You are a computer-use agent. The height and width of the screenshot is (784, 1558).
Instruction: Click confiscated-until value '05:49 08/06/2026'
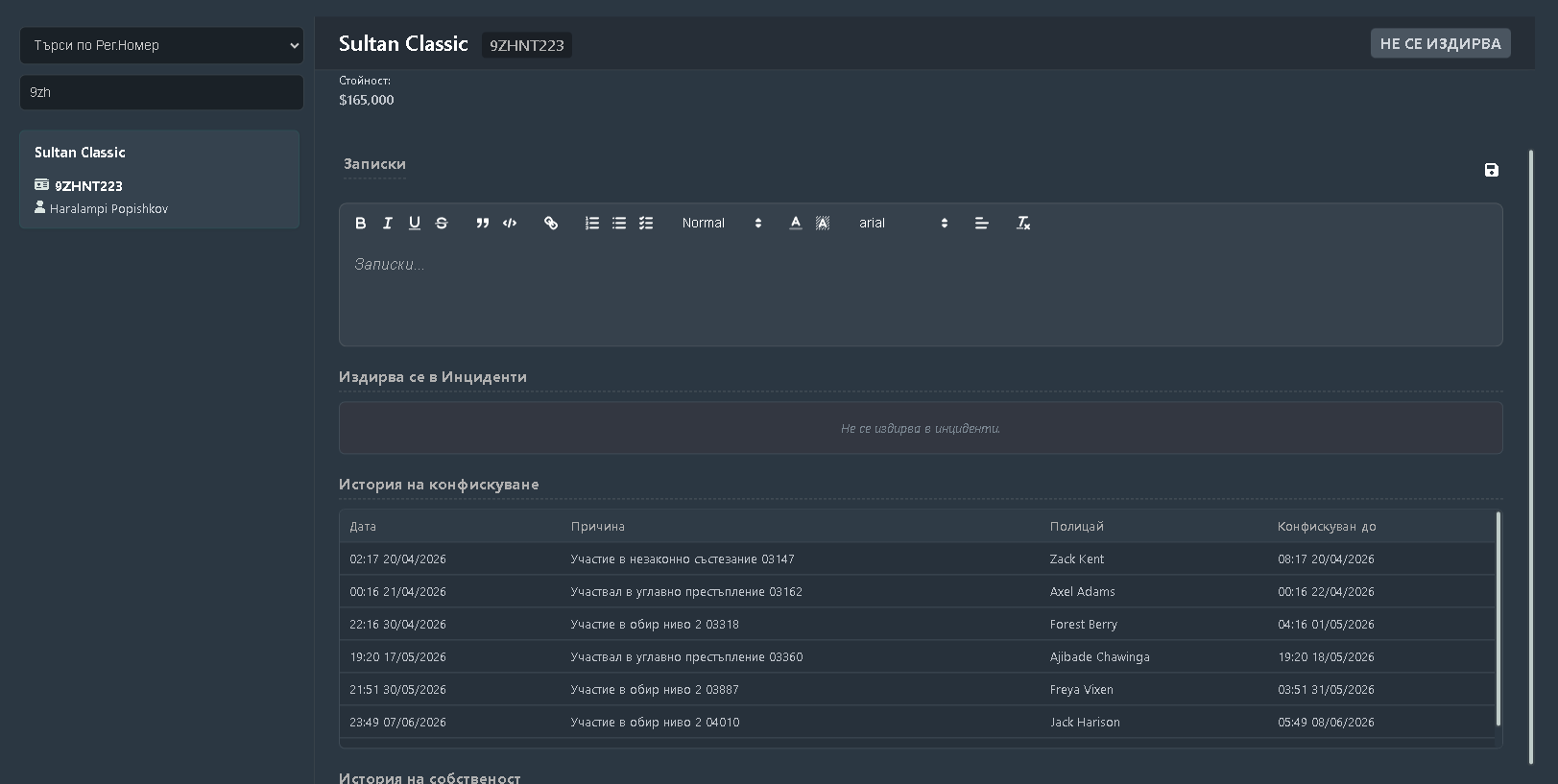click(x=1326, y=723)
